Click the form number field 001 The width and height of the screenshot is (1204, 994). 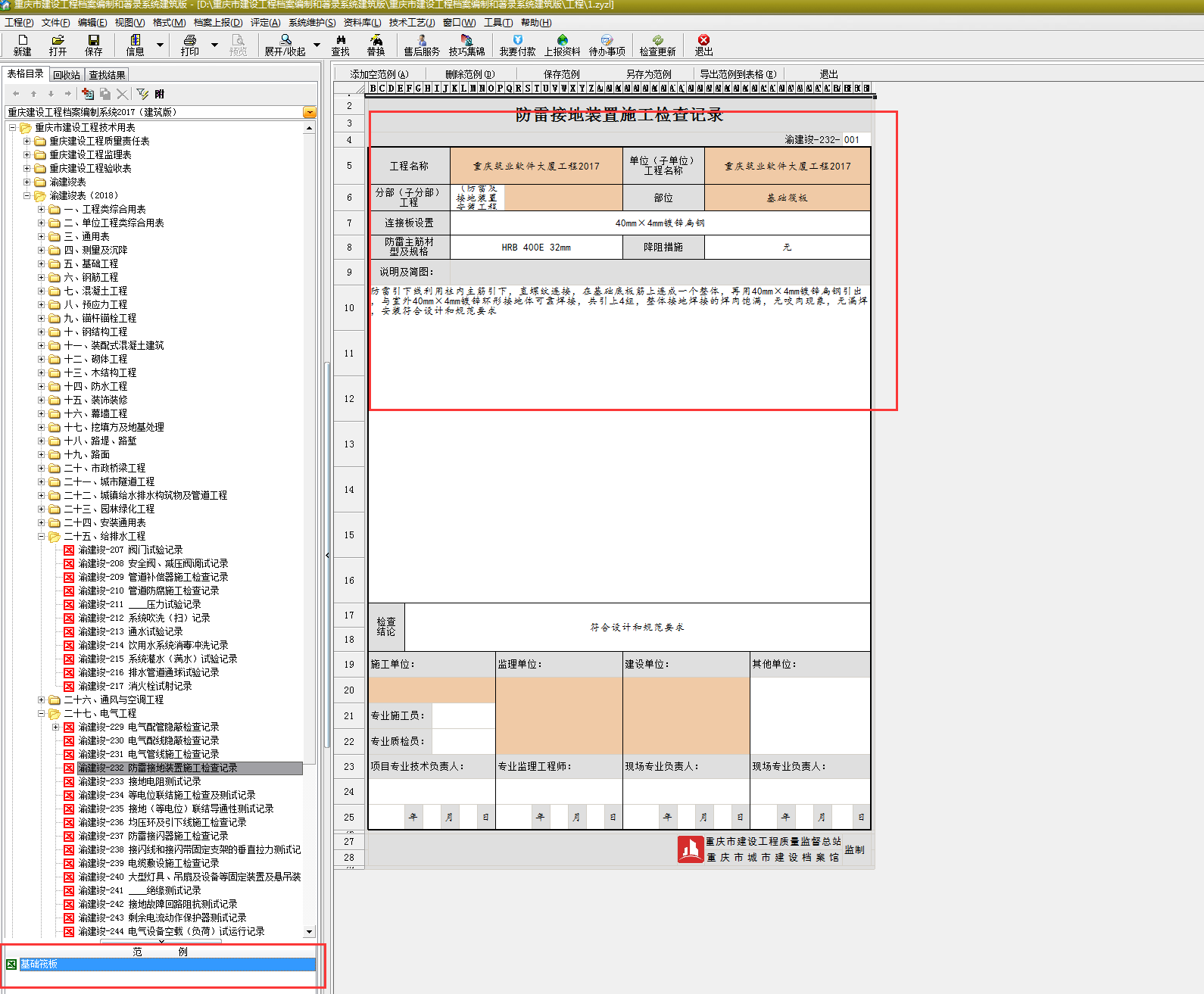(x=856, y=140)
